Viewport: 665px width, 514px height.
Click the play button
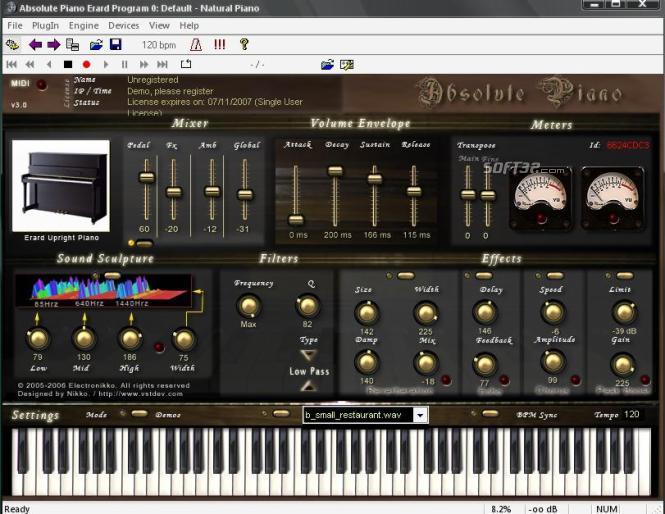(106, 64)
